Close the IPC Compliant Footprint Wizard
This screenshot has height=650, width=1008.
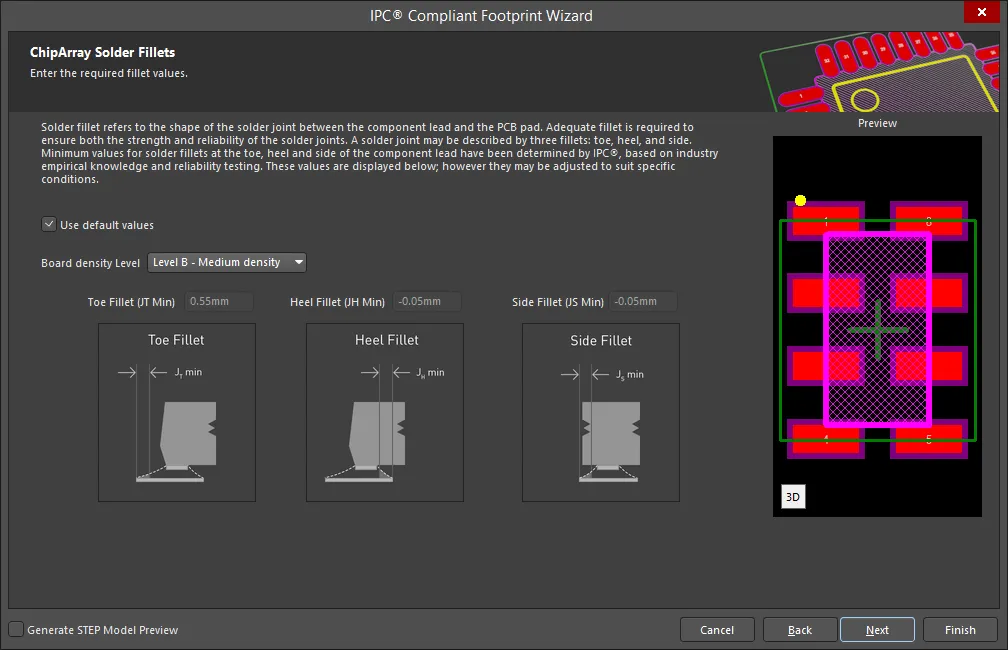point(982,12)
